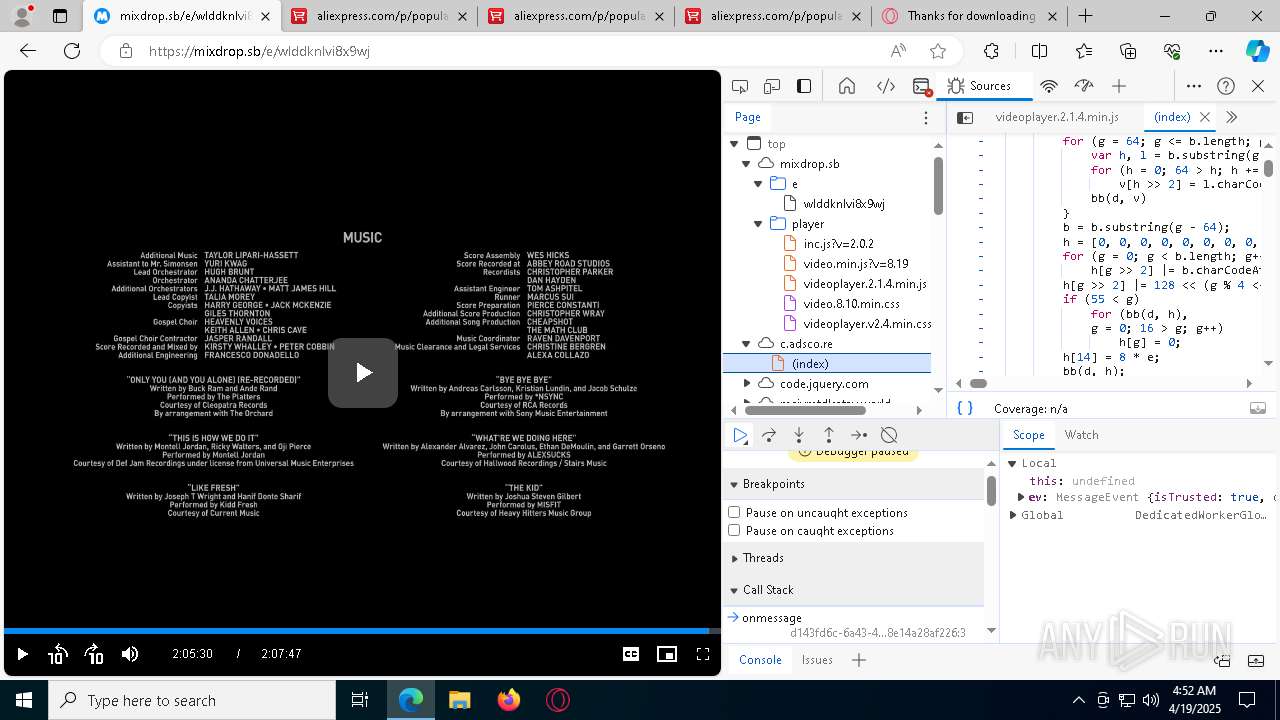Click the debugger Step button
1280x720 pixels.
tap(859, 435)
